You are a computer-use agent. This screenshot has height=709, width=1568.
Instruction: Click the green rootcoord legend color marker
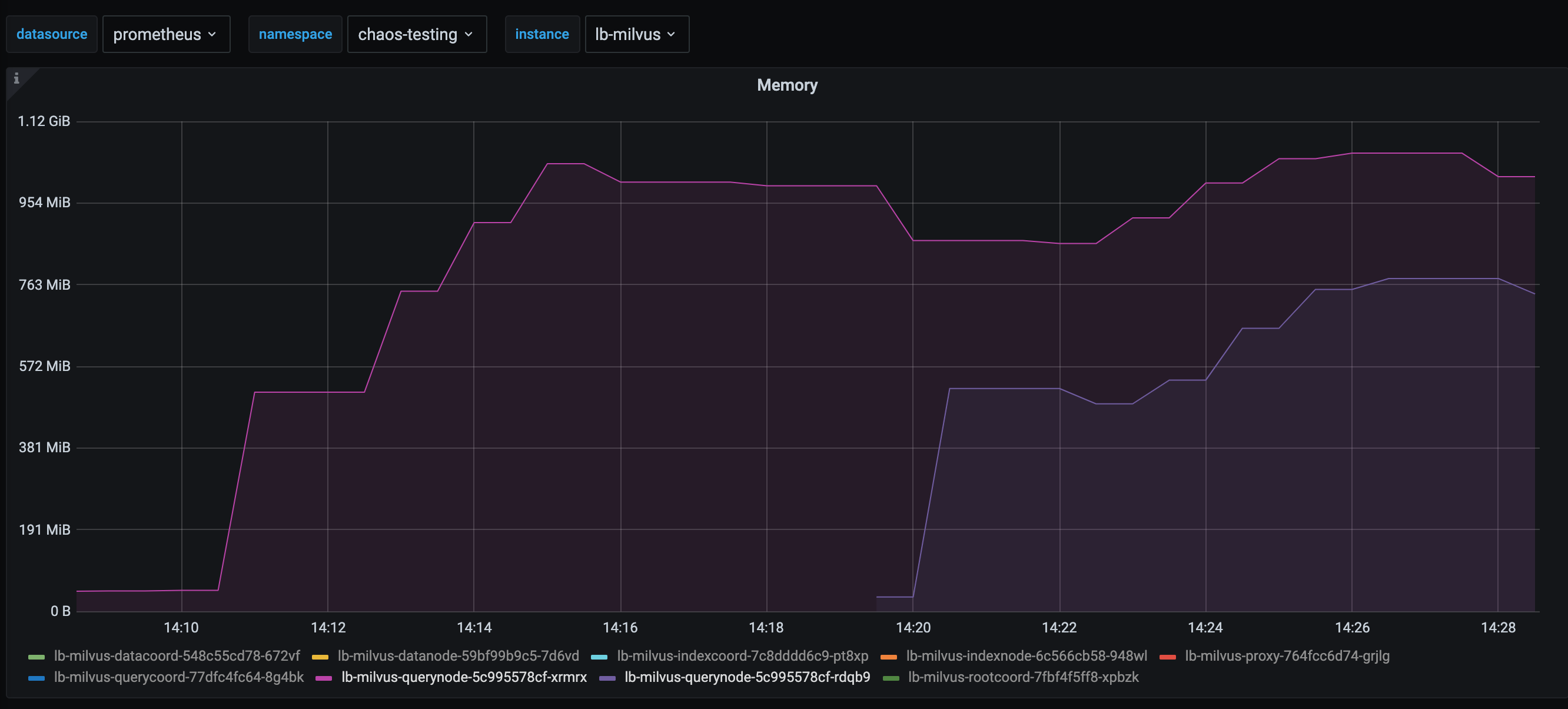(x=892, y=677)
